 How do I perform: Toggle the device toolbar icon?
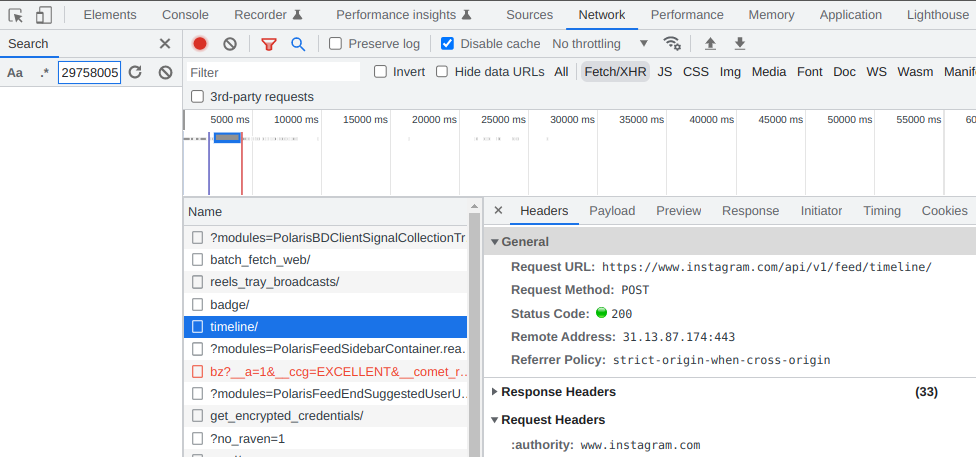[44, 15]
